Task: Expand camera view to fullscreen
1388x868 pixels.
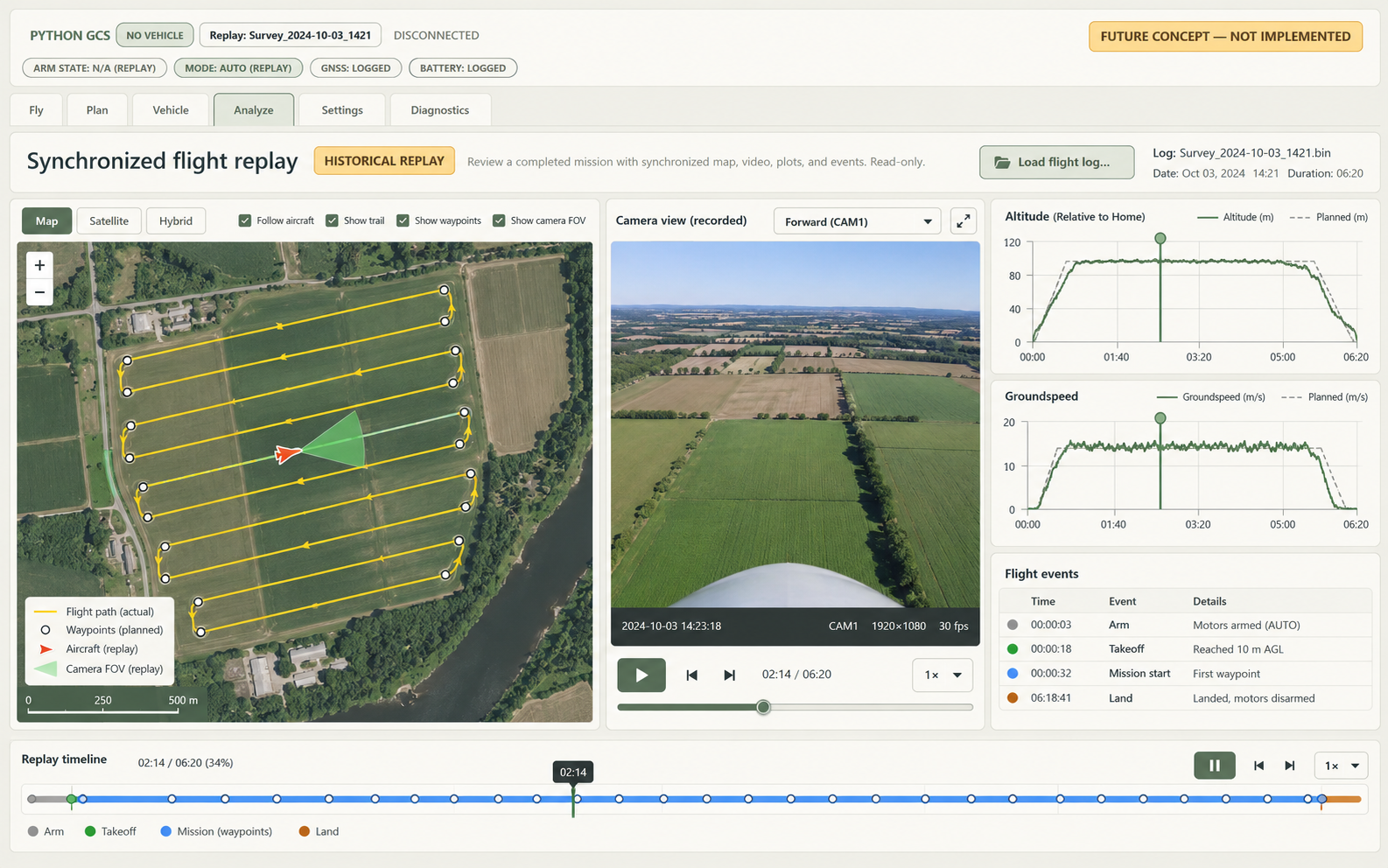Action: pyautogui.click(x=964, y=221)
